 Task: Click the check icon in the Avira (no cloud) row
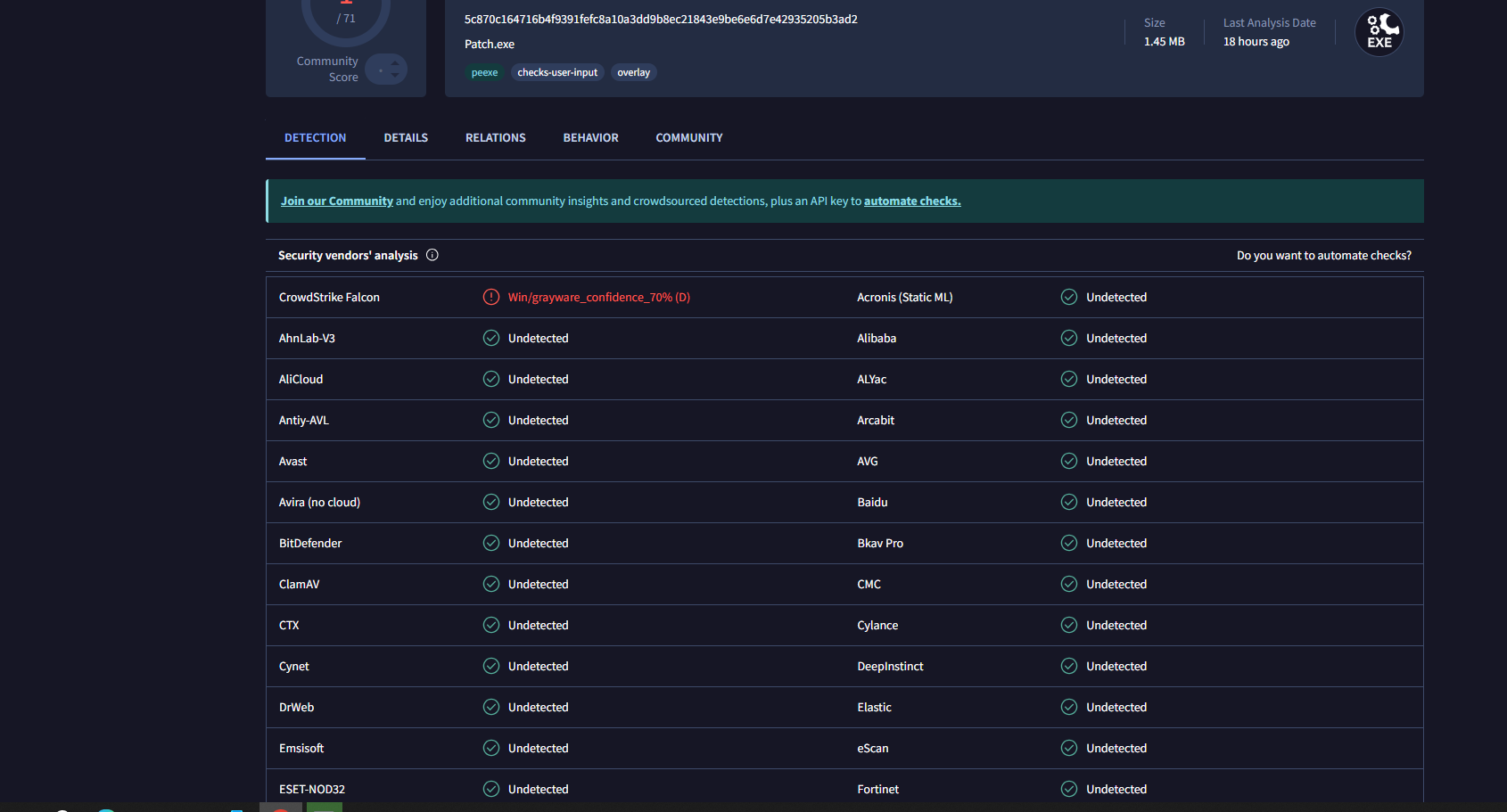(x=491, y=502)
